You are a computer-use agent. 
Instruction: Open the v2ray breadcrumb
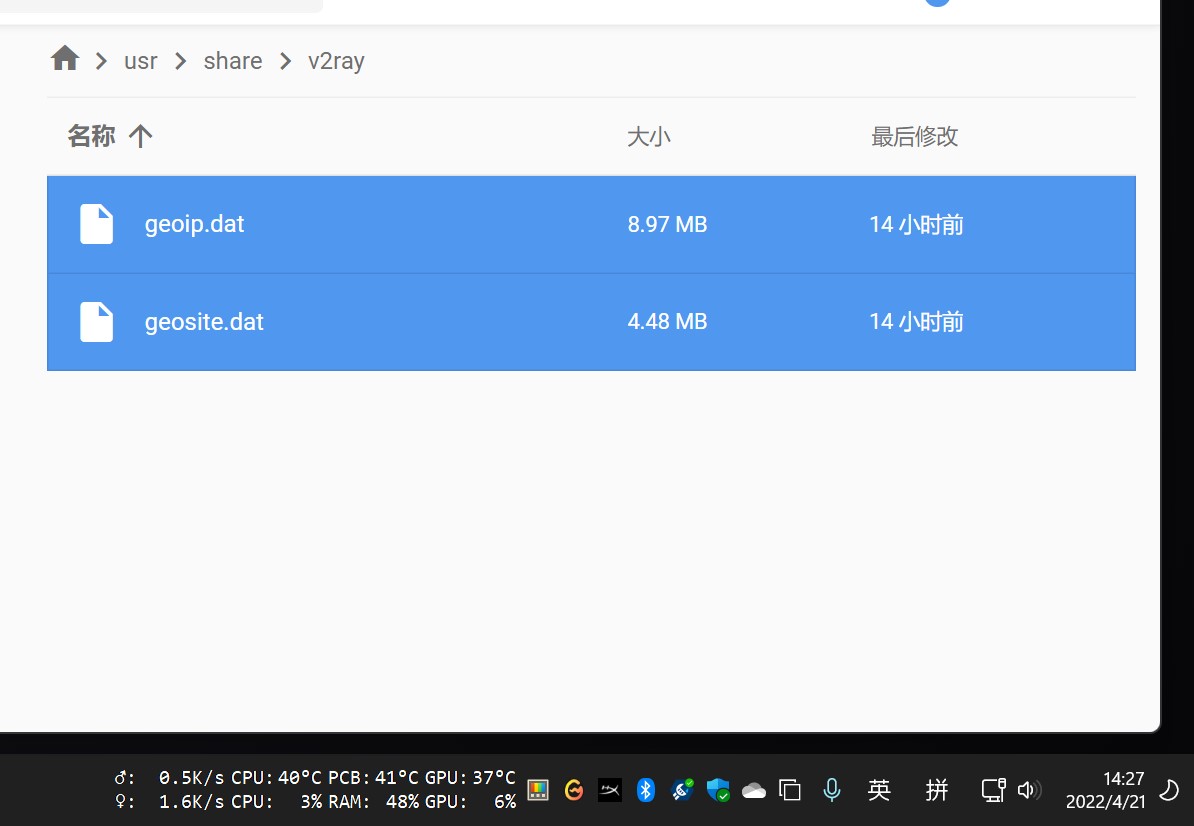coord(336,61)
